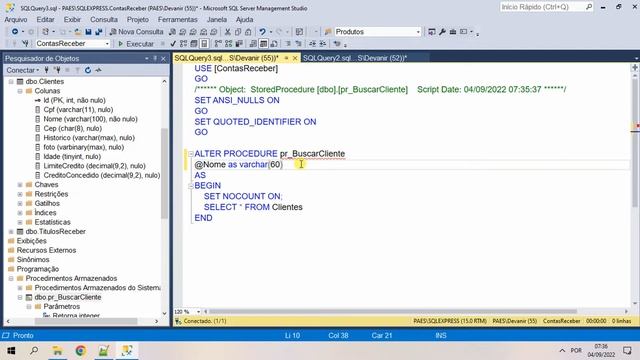640x360 pixels.
Task: Toggle Results to Grid button
Action: click(x=263, y=44)
